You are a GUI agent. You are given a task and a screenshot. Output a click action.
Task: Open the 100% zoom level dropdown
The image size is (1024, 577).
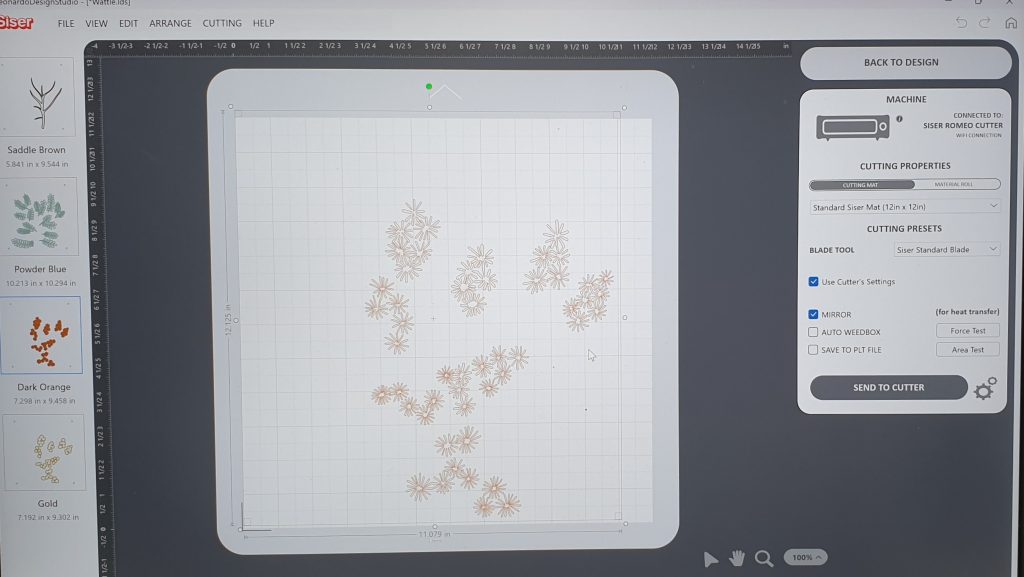click(x=807, y=557)
